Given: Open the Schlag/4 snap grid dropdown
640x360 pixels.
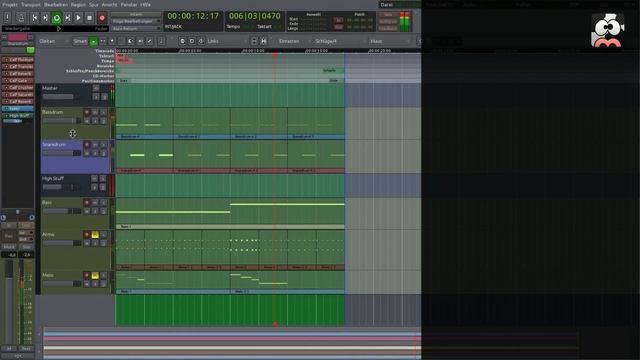Looking at the screenshot, I should pyautogui.click(x=339, y=41).
